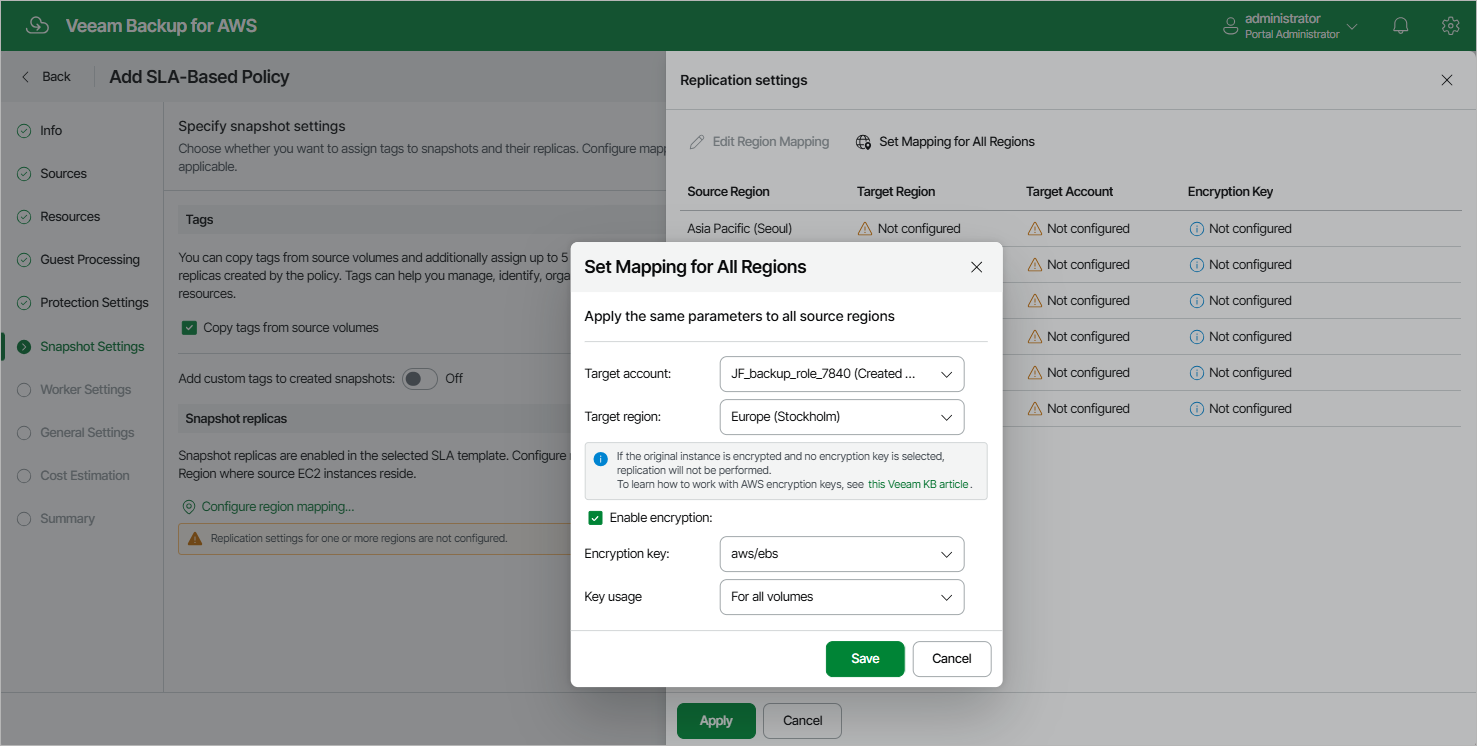Open the Veeam KB article link

917,484
